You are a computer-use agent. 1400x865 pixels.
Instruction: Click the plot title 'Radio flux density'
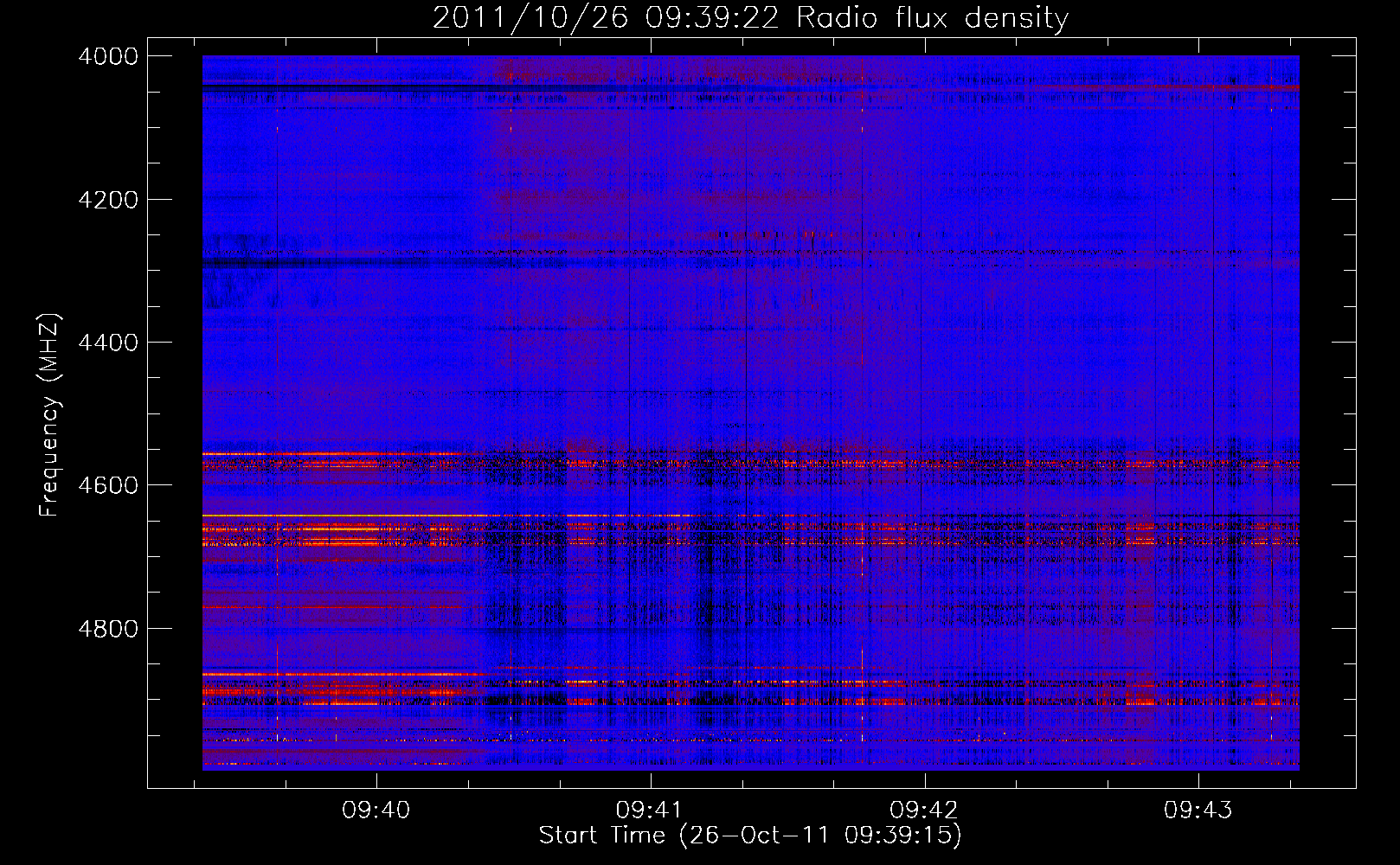coord(932,18)
